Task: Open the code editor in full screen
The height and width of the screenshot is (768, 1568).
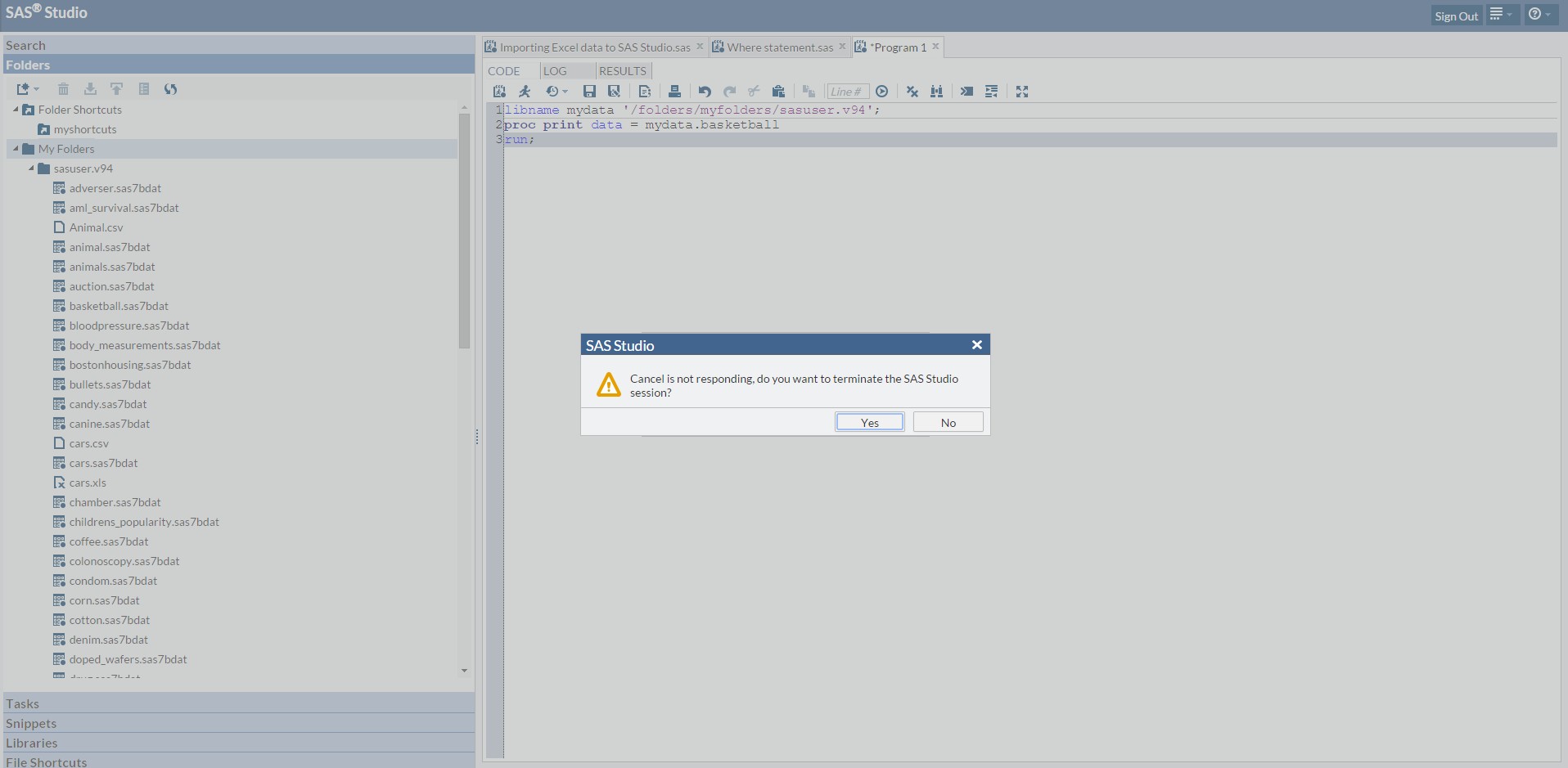Action: (1021, 91)
